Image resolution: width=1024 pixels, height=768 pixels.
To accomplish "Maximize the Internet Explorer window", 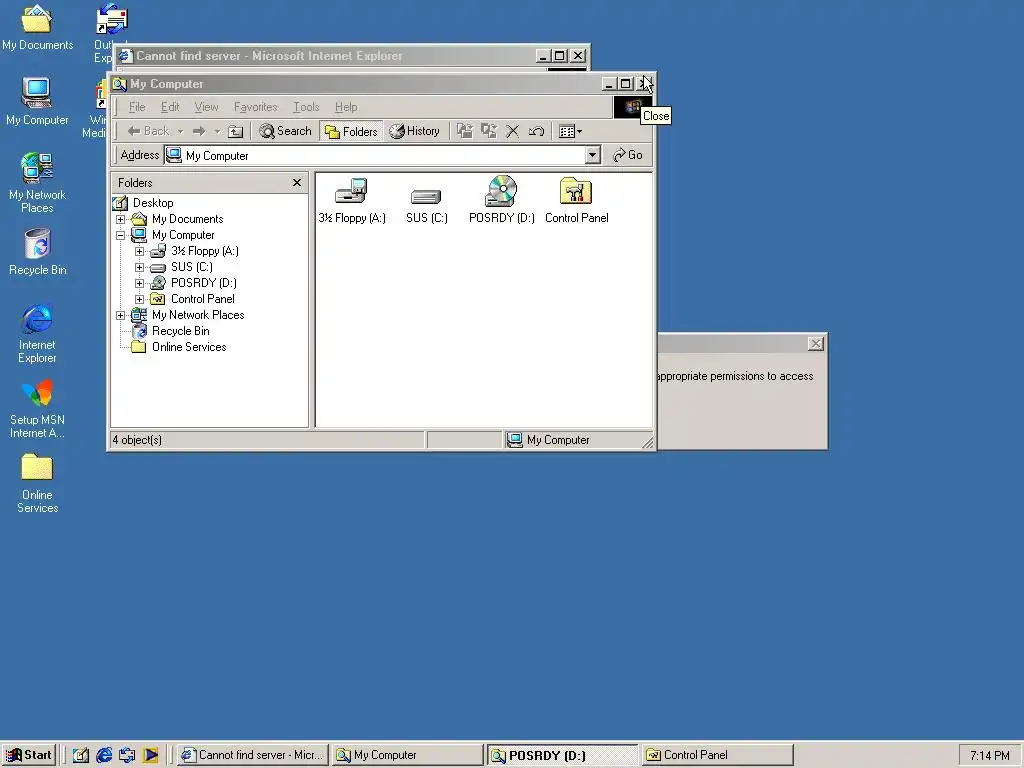I will coord(560,56).
